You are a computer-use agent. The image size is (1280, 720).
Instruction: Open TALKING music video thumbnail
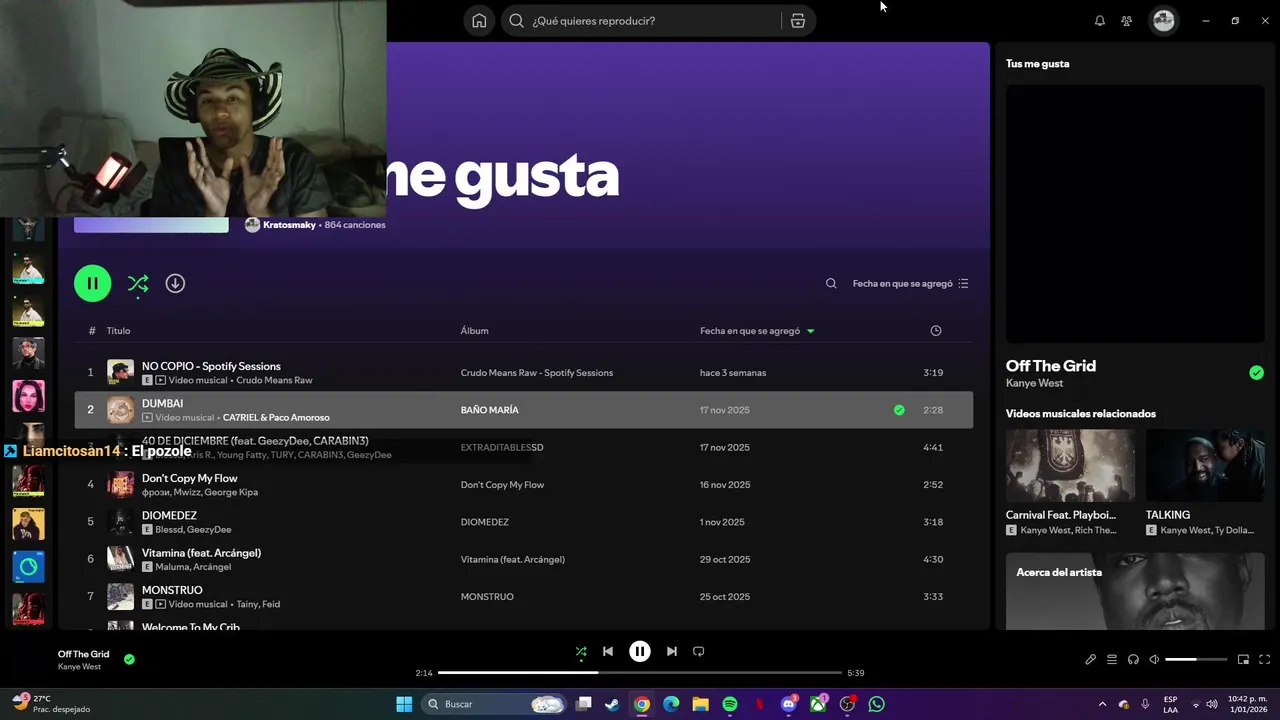pyautogui.click(x=1205, y=465)
